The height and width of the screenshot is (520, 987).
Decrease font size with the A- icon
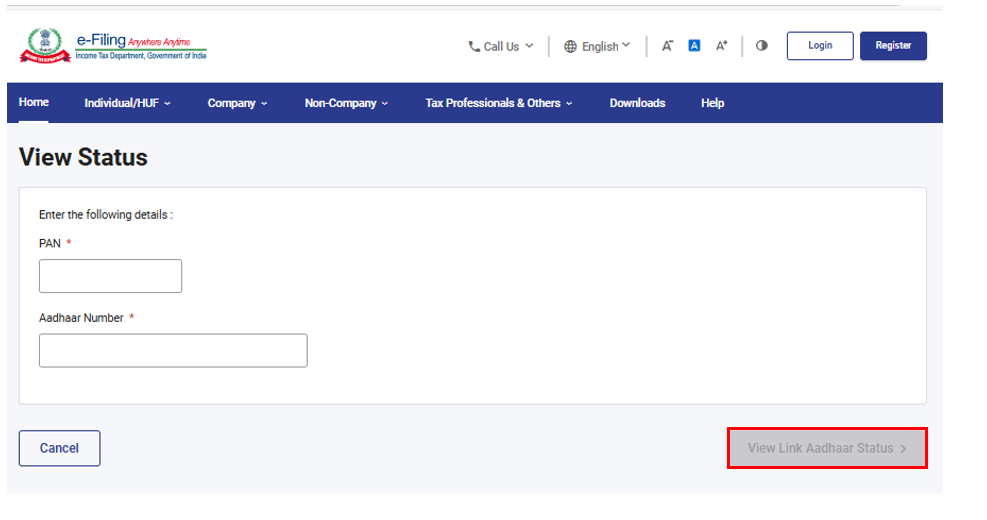click(667, 46)
